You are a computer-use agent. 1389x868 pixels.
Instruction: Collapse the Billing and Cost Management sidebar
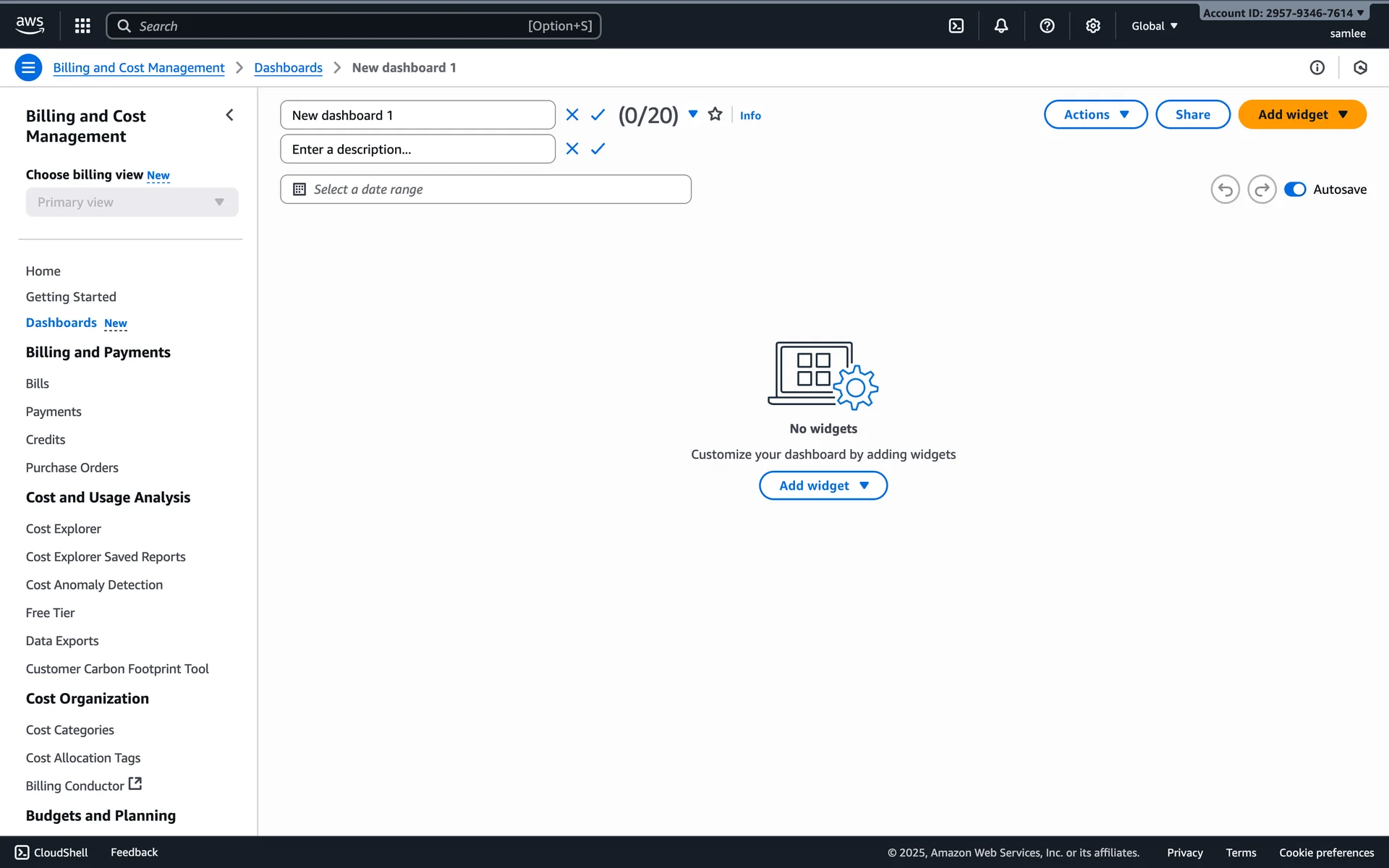click(x=230, y=115)
